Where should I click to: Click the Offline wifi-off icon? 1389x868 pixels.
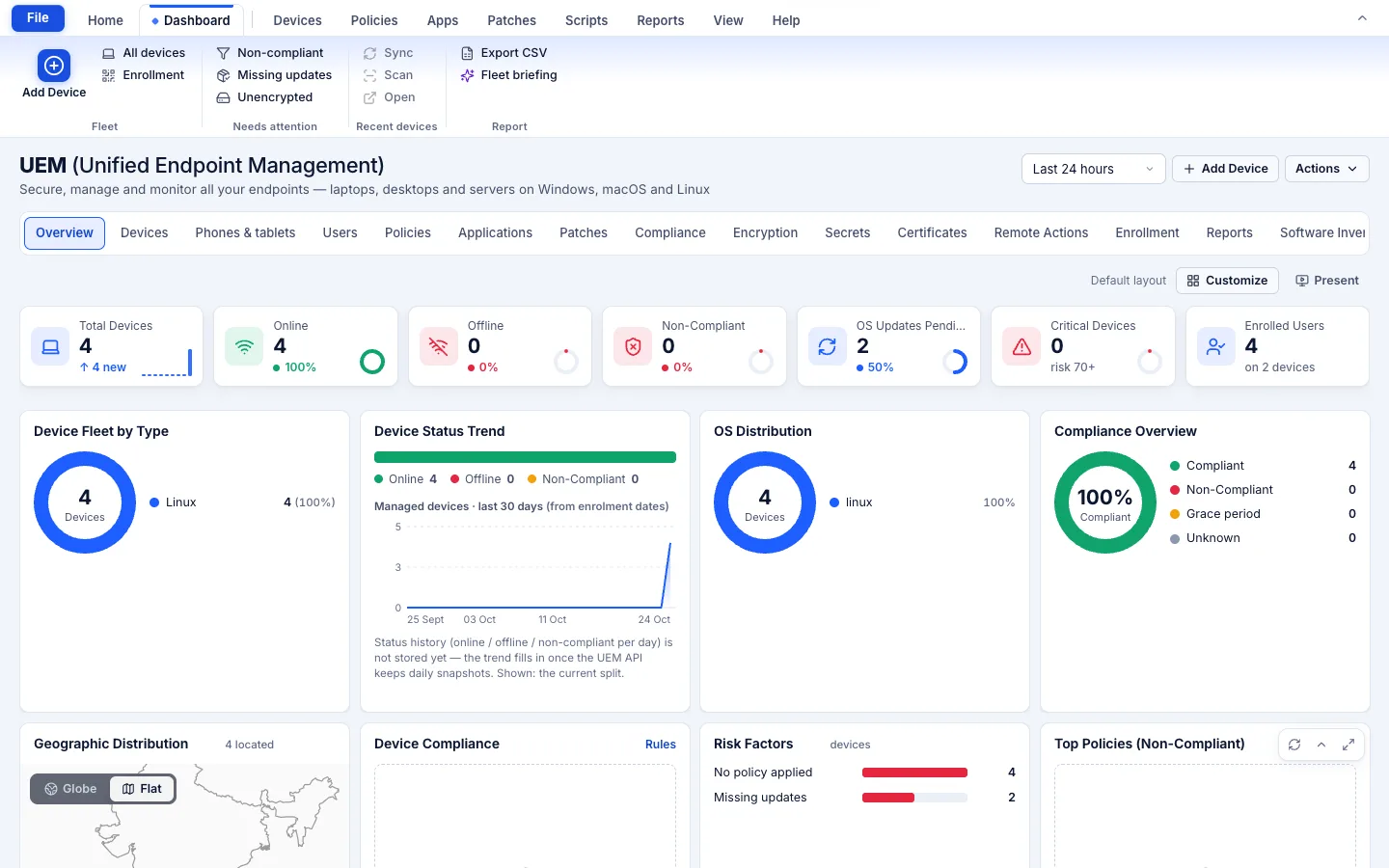click(x=439, y=346)
